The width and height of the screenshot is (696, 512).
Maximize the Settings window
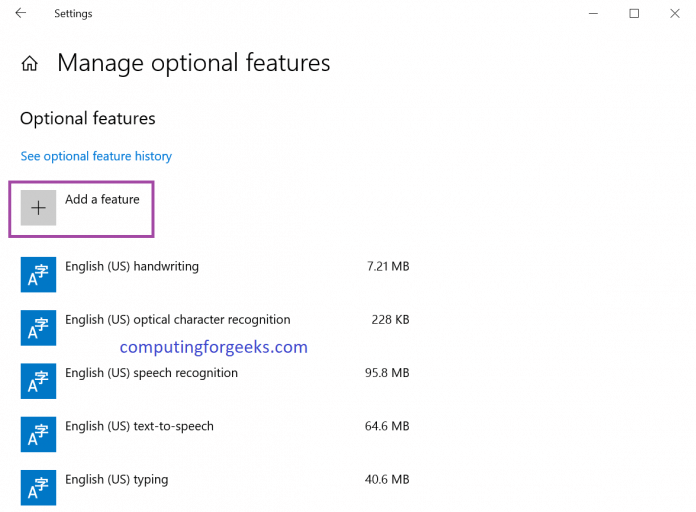tap(634, 14)
